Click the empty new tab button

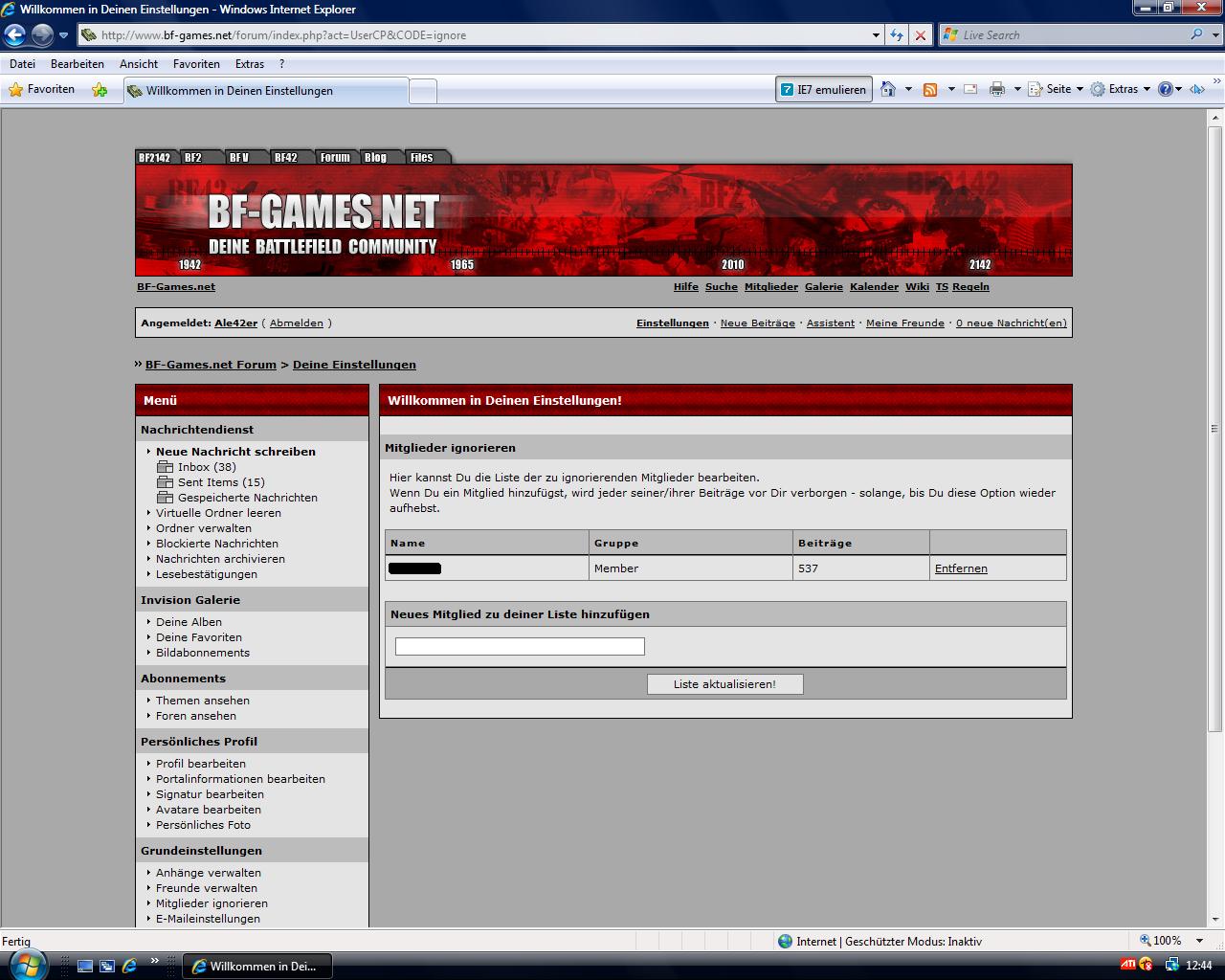pyautogui.click(x=423, y=91)
